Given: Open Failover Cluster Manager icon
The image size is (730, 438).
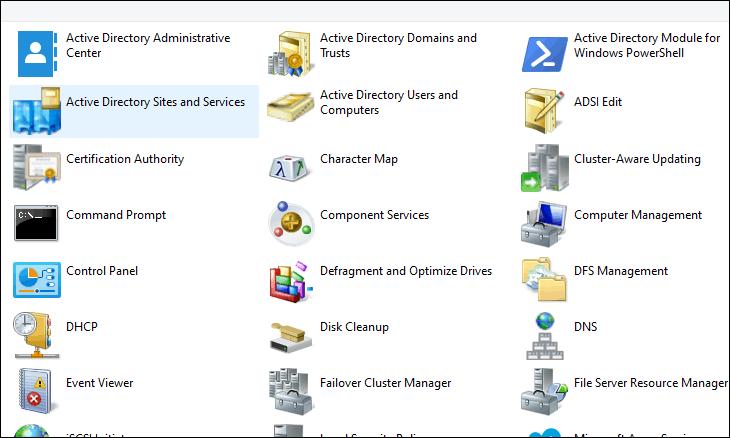Looking at the screenshot, I should (x=291, y=391).
